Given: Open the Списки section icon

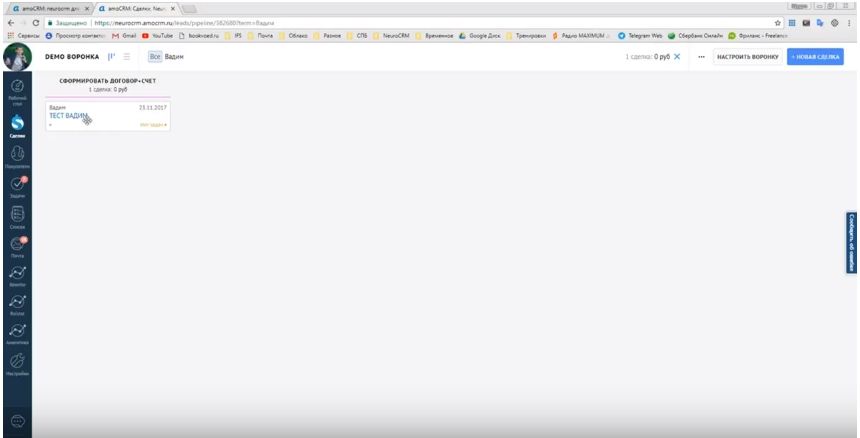Looking at the screenshot, I should pyautogui.click(x=16, y=214).
